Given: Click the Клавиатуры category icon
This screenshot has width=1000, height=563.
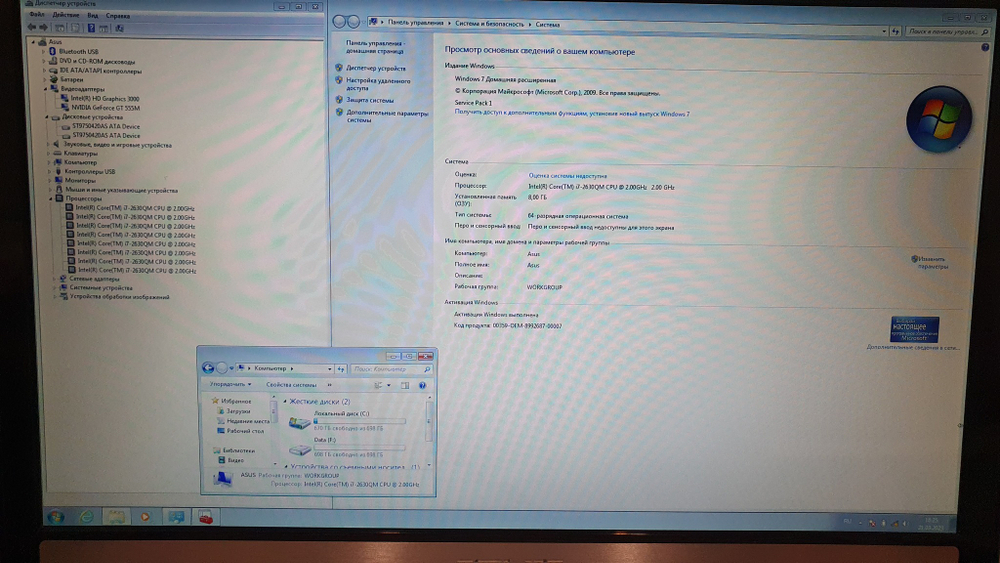Looking at the screenshot, I should [57, 153].
